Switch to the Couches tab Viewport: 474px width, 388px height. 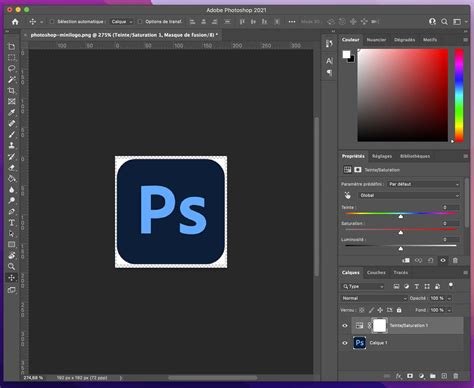pyautogui.click(x=376, y=272)
